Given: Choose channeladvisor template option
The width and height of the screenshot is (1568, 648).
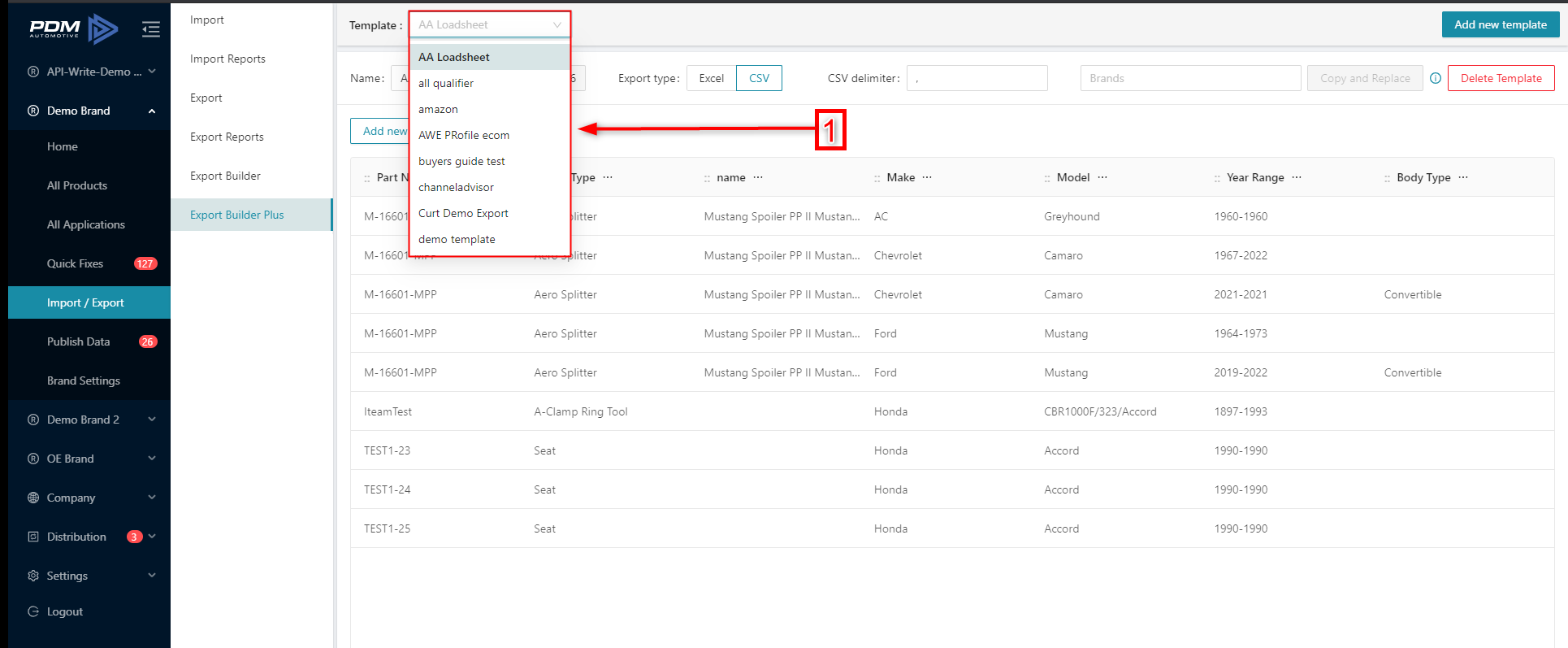Looking at the screenshot, I should tap(490, 187).
